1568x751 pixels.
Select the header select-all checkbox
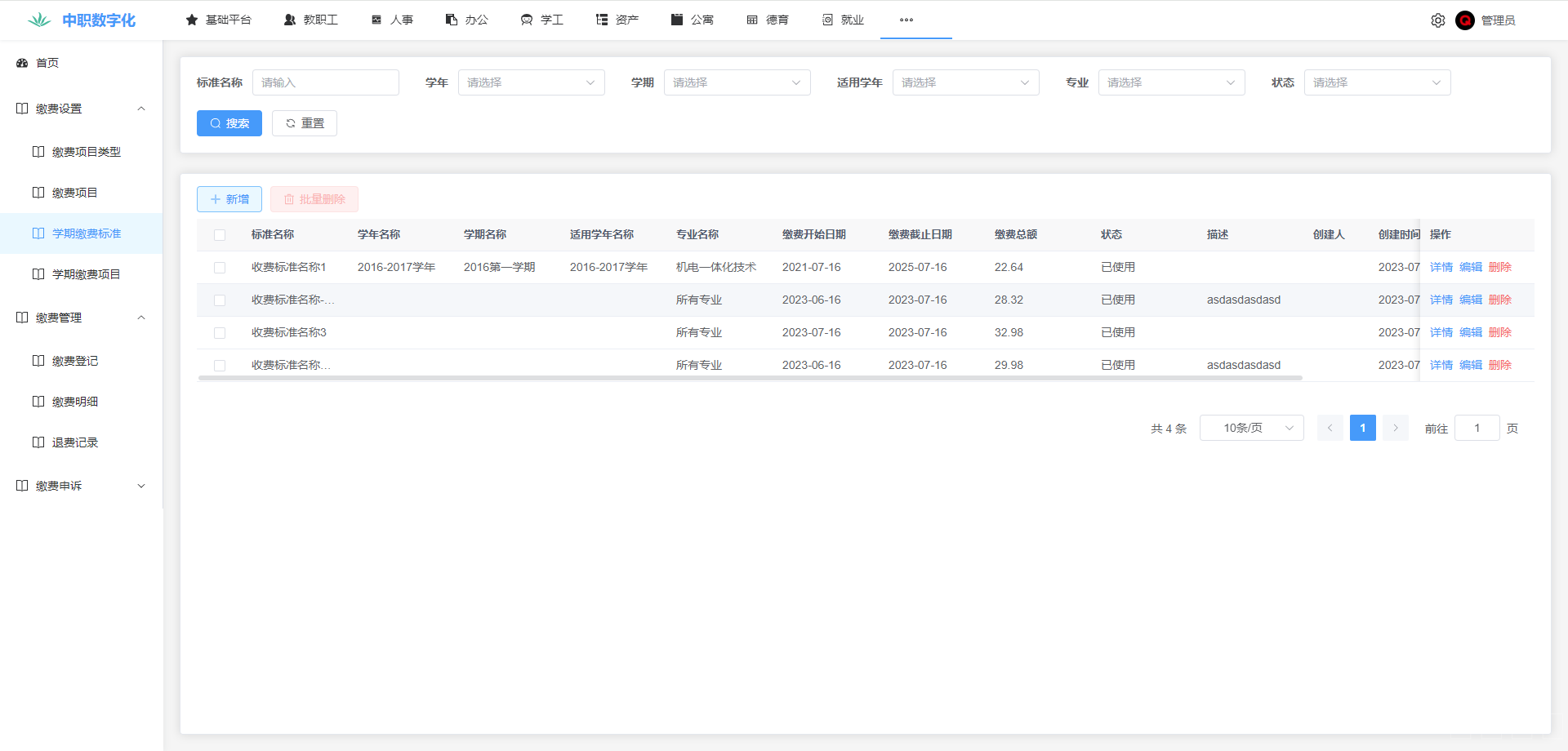pyautogui.click(x=220, y=235)
